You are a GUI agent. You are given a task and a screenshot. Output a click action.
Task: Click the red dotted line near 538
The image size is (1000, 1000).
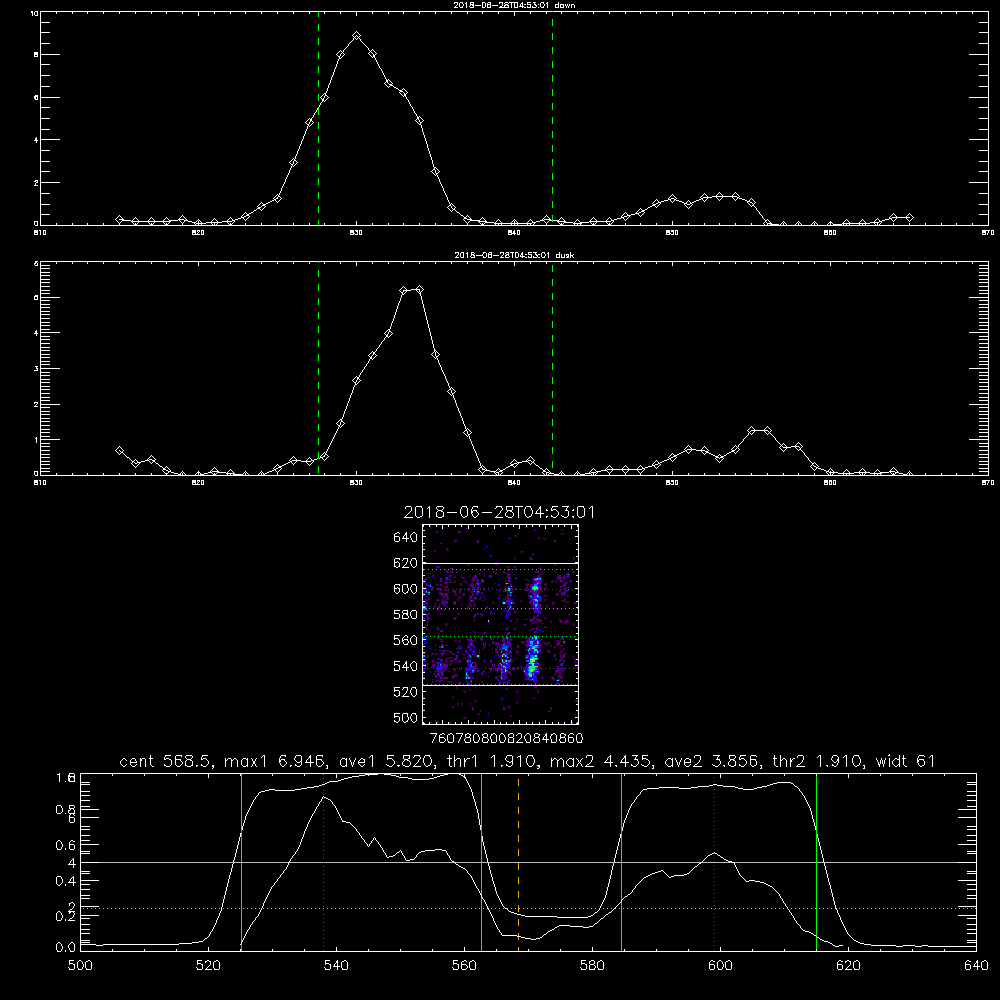tap(323, 861)
